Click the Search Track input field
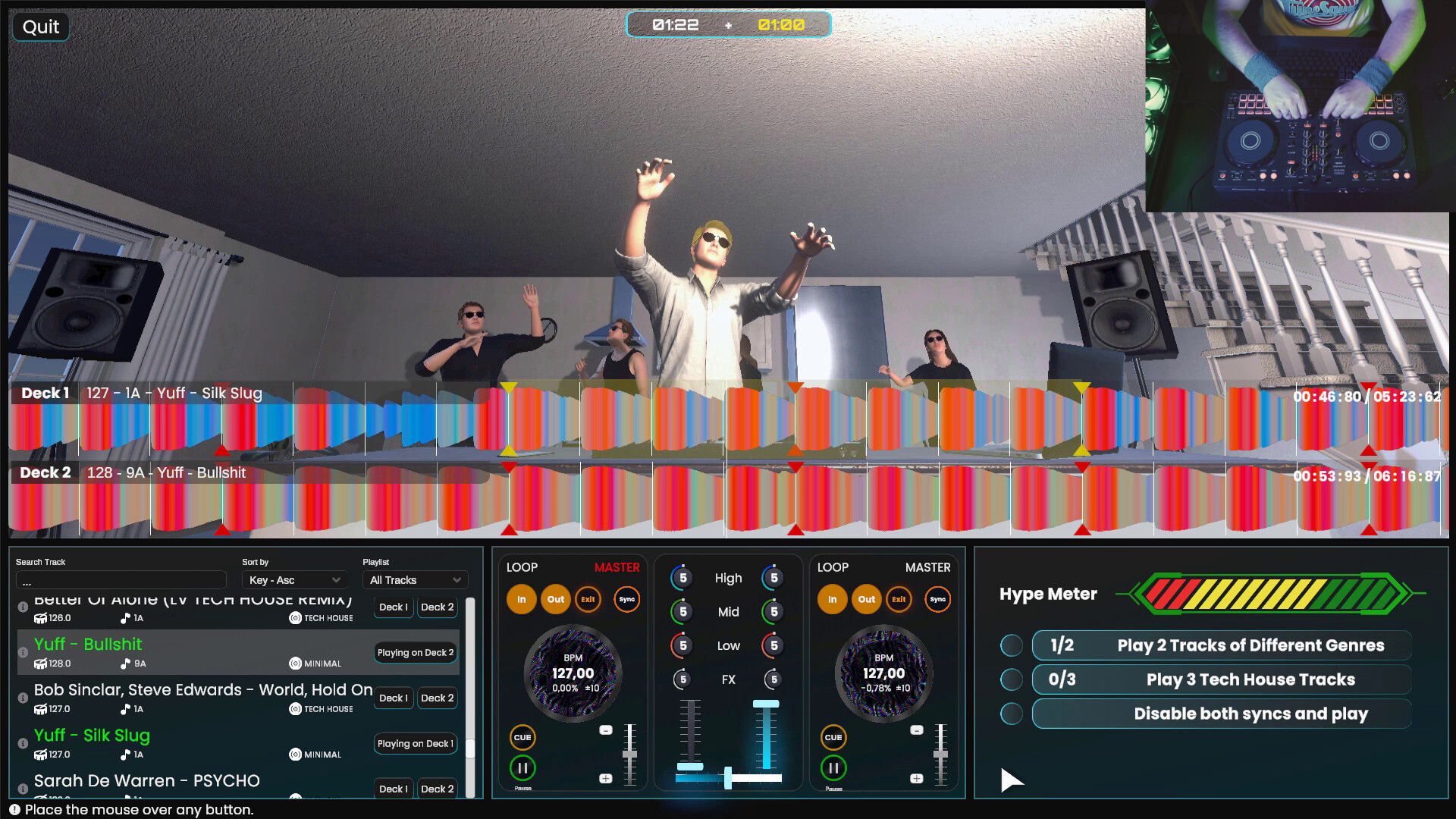1456x819 pixels. coord(121,579)
